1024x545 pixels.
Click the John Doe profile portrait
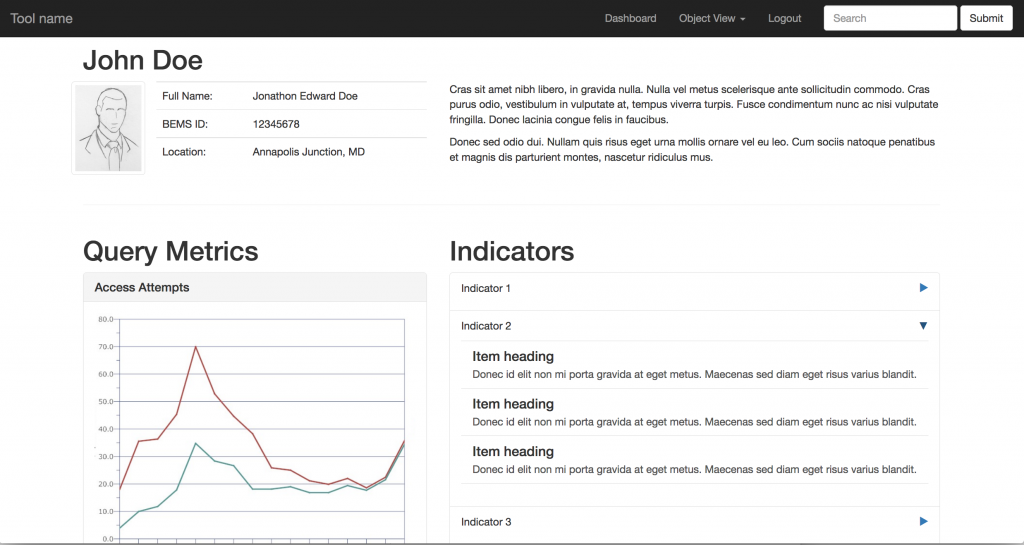click(x=108, y=128)
